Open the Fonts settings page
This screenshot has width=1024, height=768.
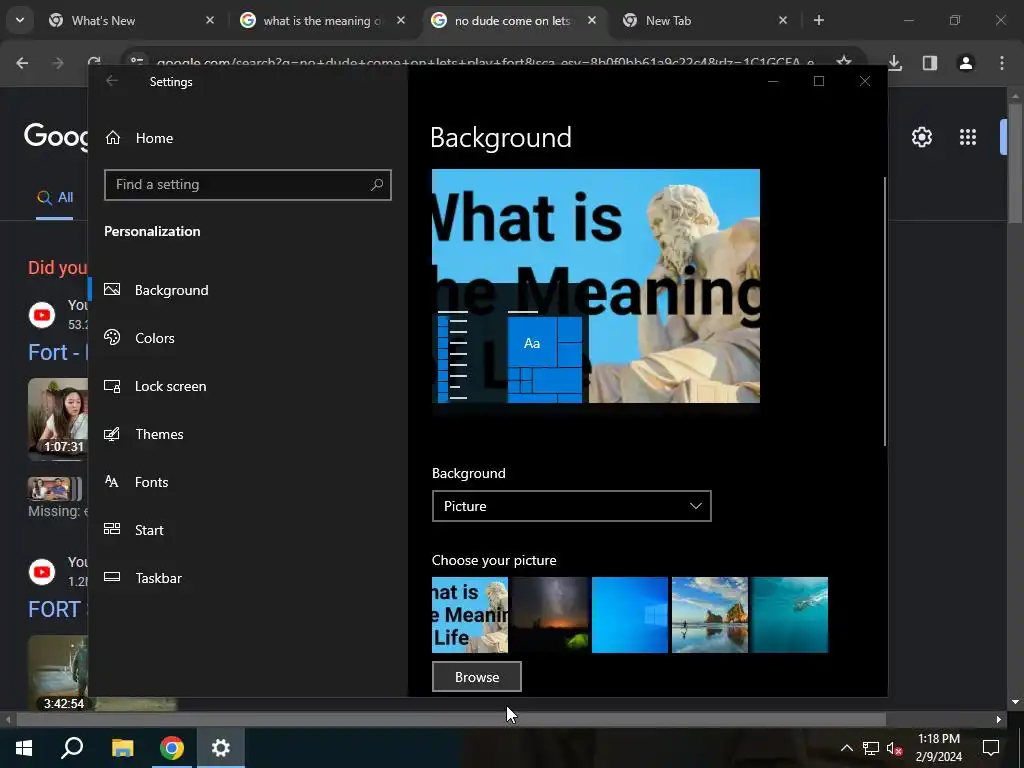click(x=248, y=482)
